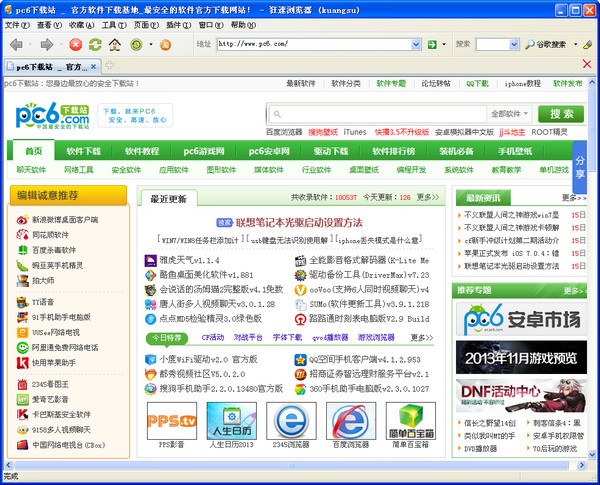The height and width of the screenshot is (485, 600).
Task: Click the browser Back arrow button
Action: [16, 45]
